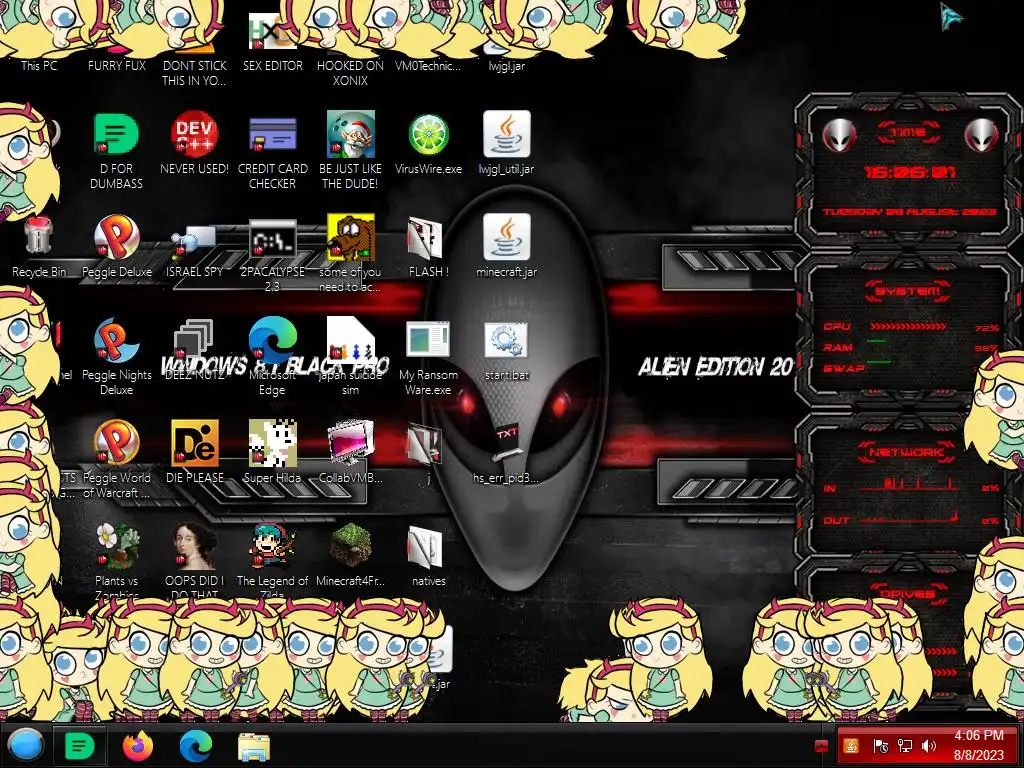This screenshot has width=1024, height=768.
Task: Select the VirusWire.exe lime icon
Action: coord(428,134)
